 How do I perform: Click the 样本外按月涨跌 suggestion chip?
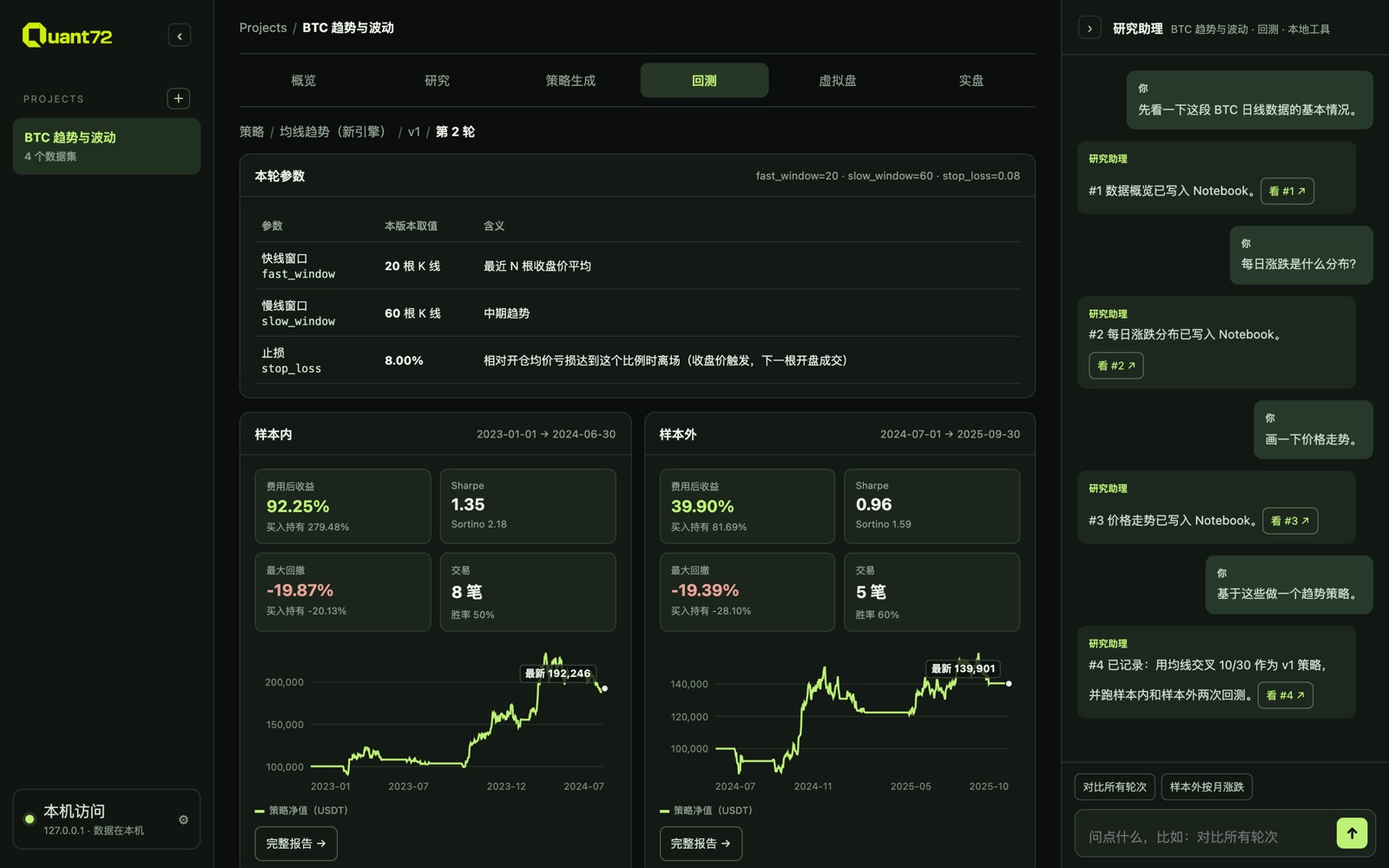point(1207,786)
